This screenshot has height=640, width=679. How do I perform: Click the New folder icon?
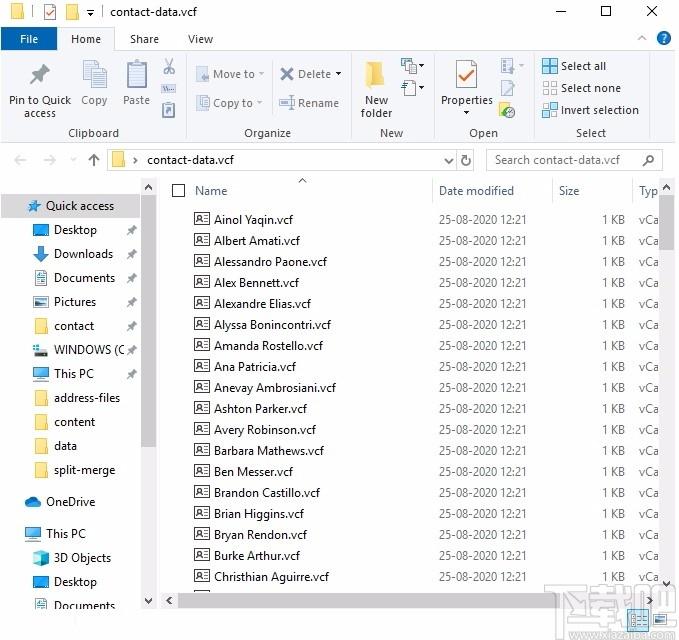tap(375, 74)
